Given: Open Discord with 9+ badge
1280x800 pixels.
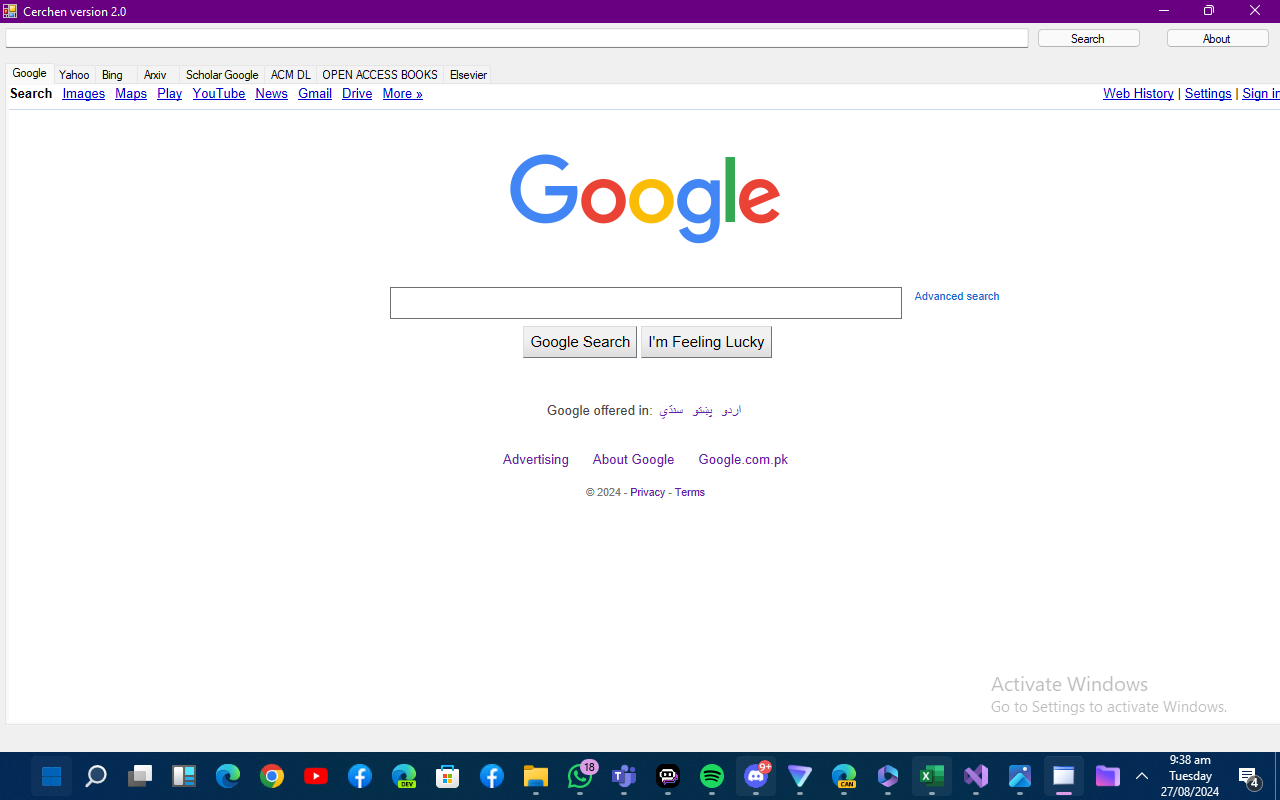Looking at the screenshot, I should click(756, 776).
